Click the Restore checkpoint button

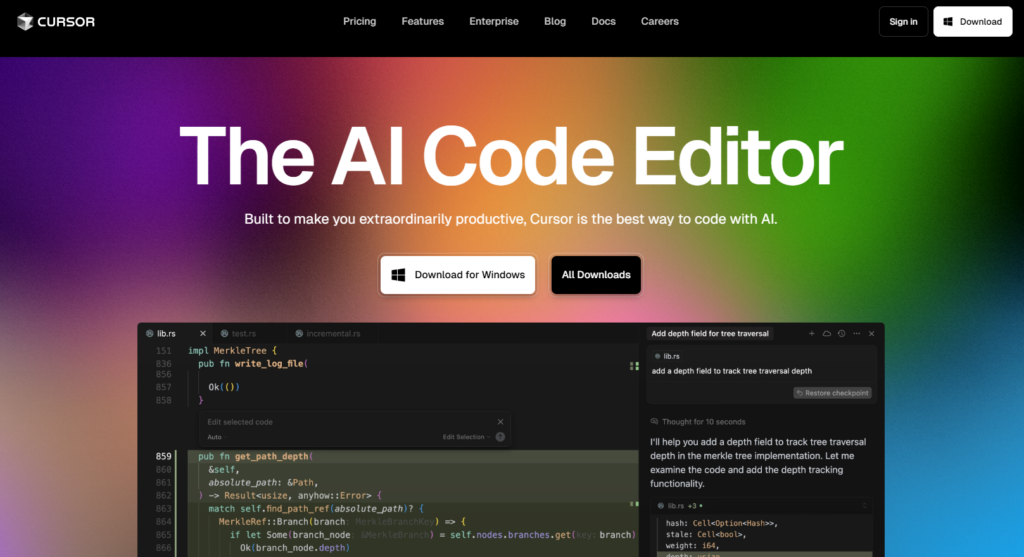tap(833, 393)
